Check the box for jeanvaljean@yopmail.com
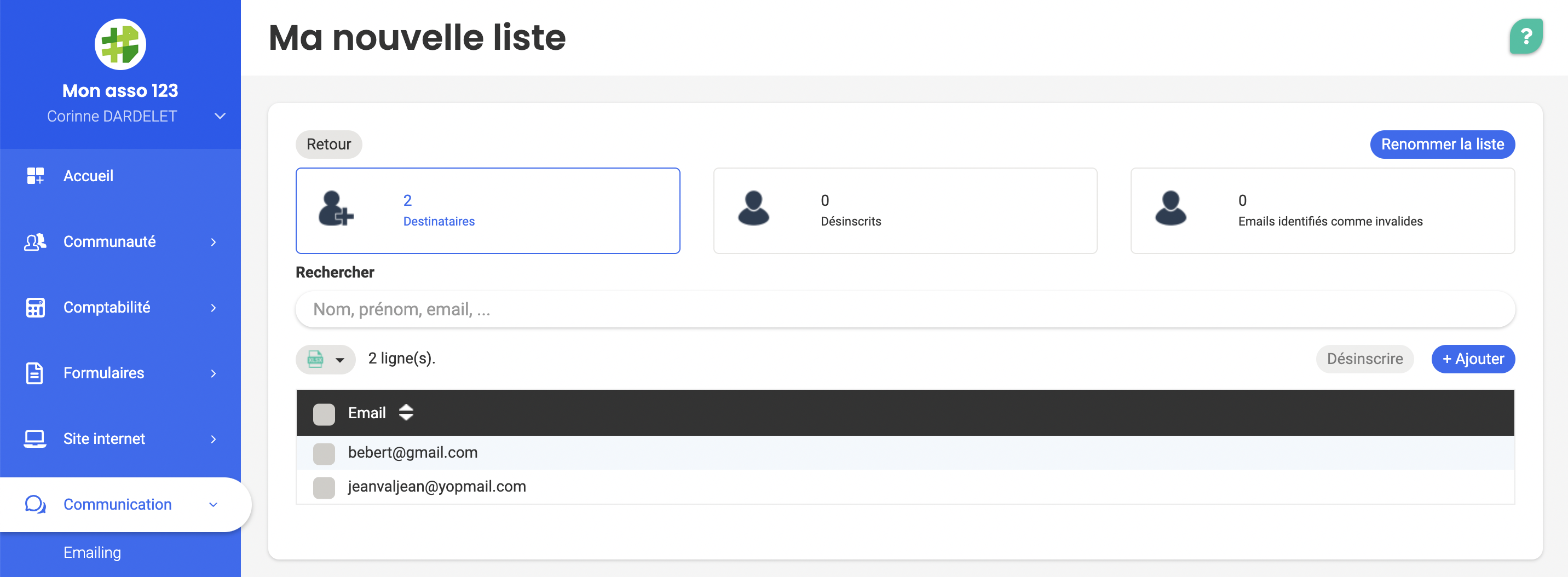Image resolution: width=1568 pixels, height=577 pixels. pyautogui.click(x=324, y=488)
